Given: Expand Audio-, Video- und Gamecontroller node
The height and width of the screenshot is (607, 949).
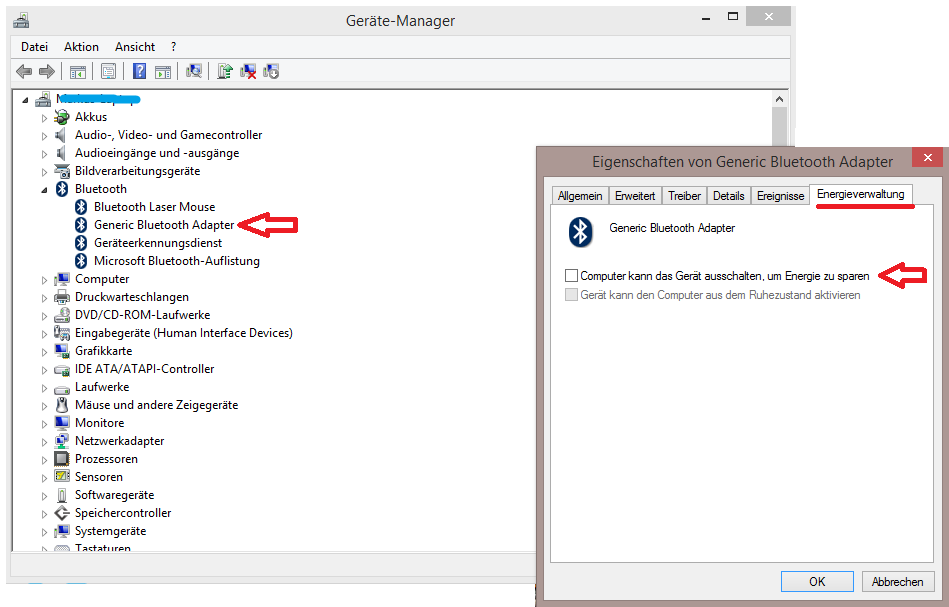Looking at the screenshot, I should (x=44, y=136).
